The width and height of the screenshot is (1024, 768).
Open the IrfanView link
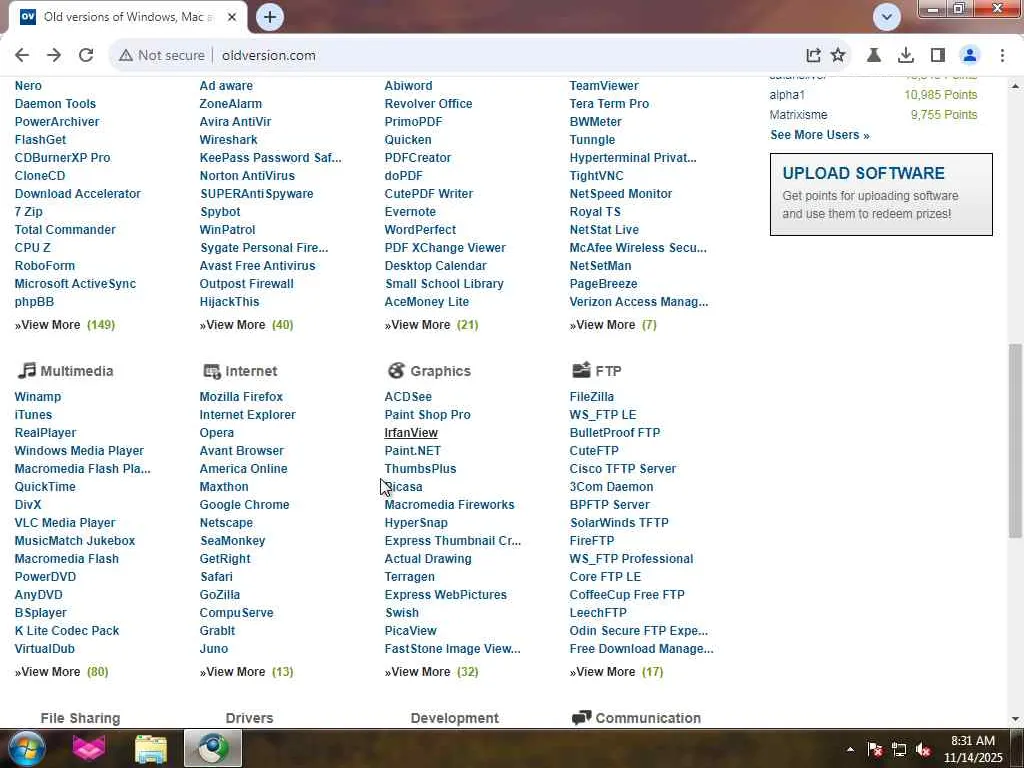[x=411, y=433]
